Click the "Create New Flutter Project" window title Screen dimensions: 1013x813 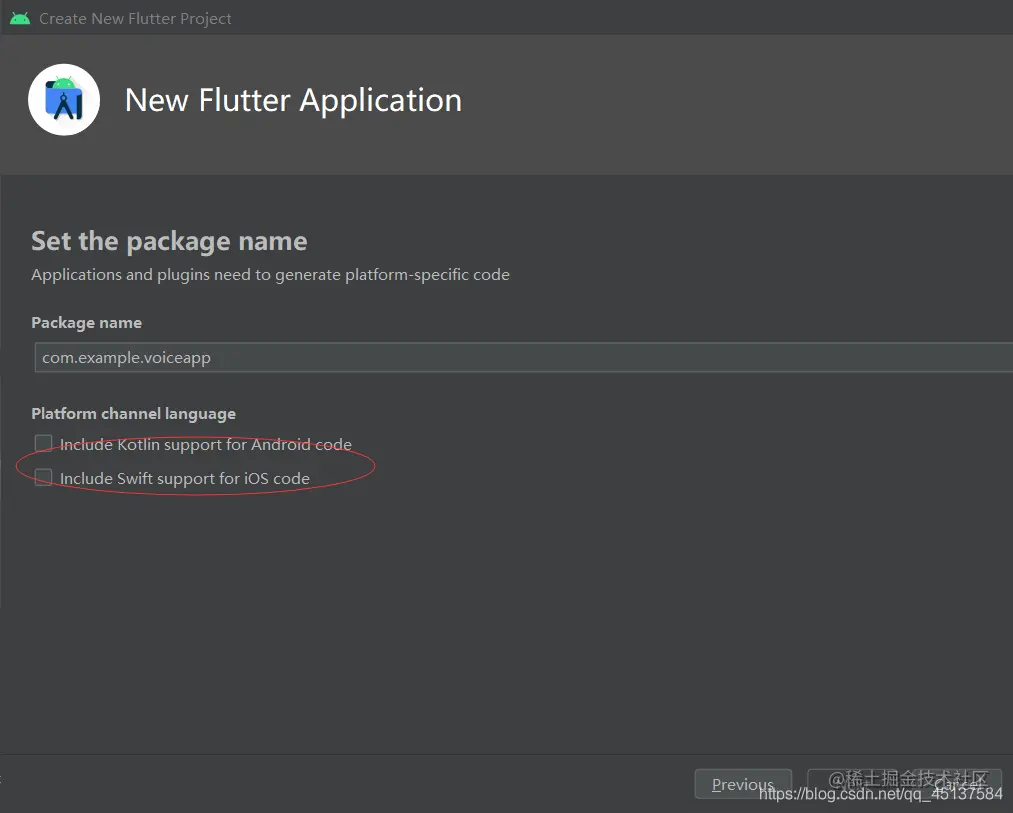click(x=135, y=19)
